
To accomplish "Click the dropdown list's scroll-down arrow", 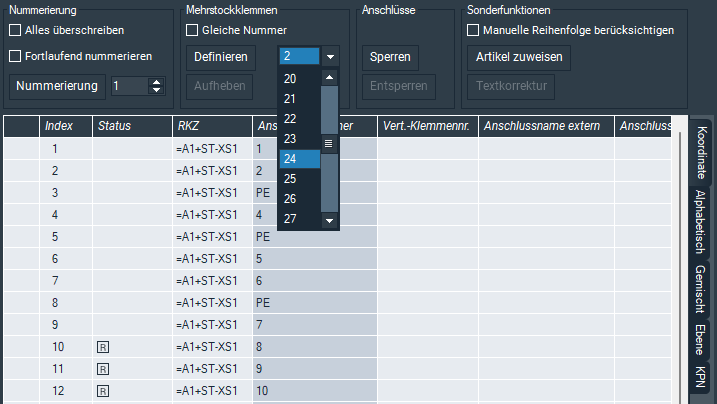I will point(329,219).
